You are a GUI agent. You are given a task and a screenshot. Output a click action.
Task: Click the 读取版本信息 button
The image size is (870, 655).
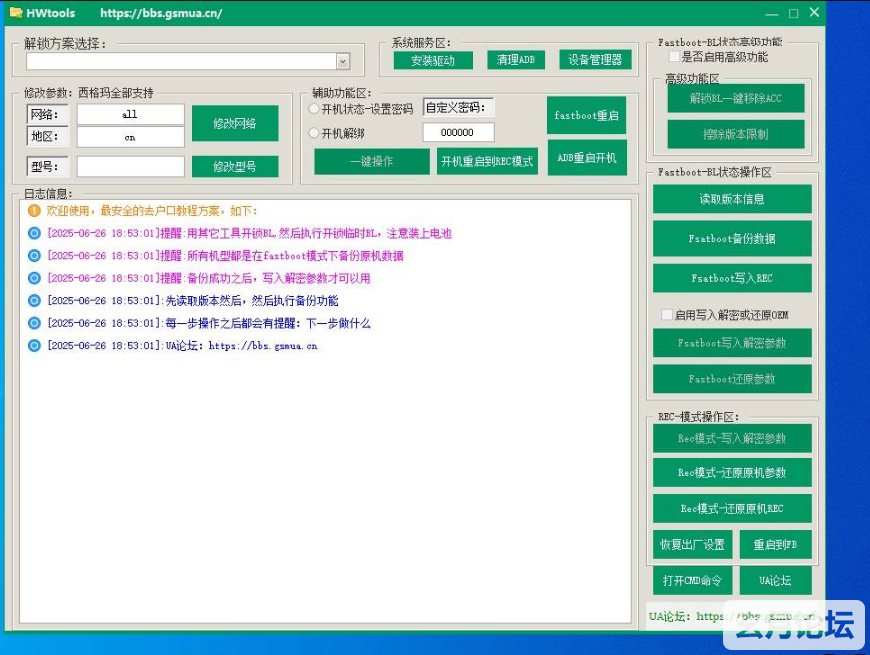pos(732,199)
